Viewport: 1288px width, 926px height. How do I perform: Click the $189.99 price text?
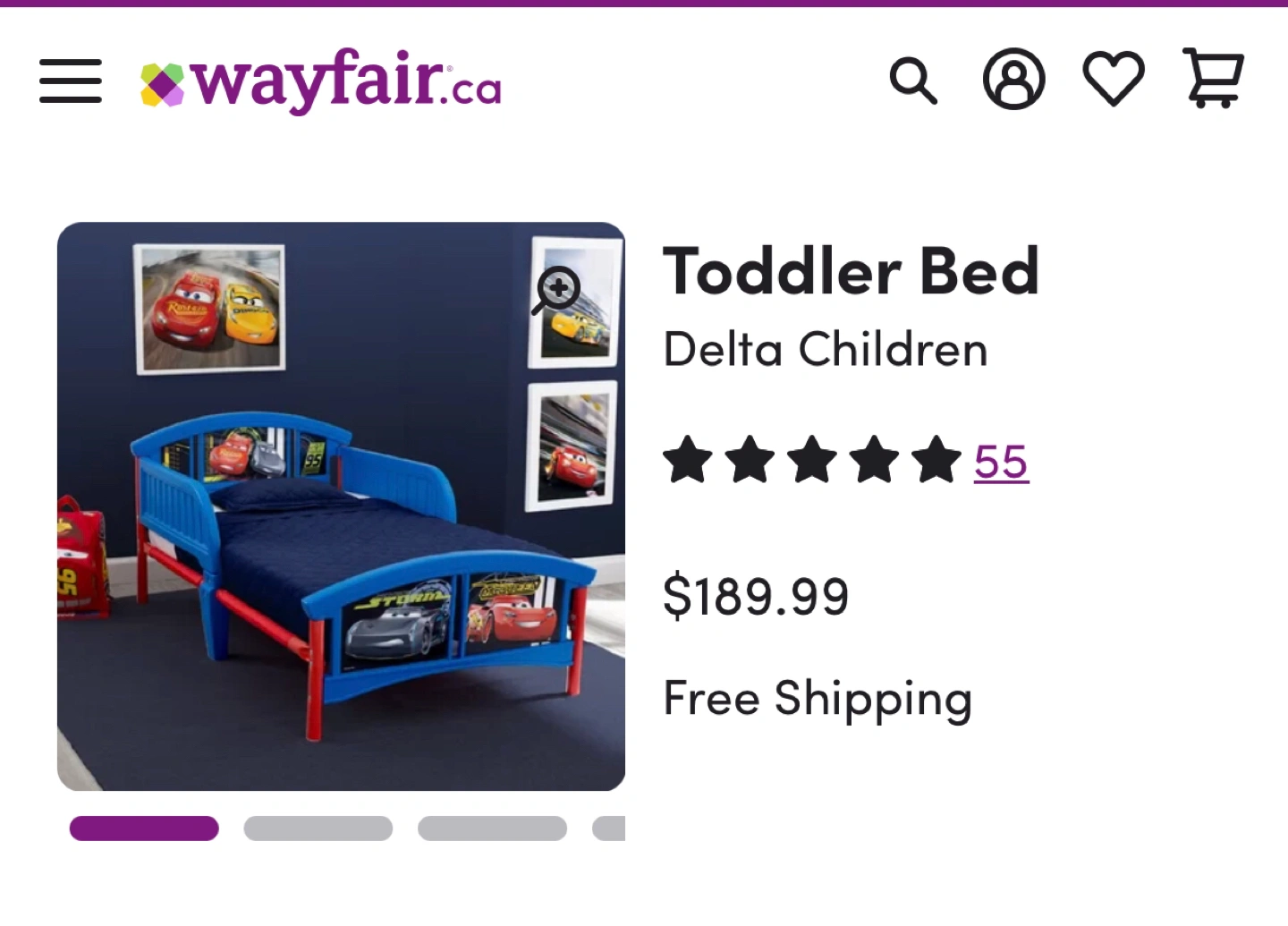pyautogui.click(x=756, y=597)
